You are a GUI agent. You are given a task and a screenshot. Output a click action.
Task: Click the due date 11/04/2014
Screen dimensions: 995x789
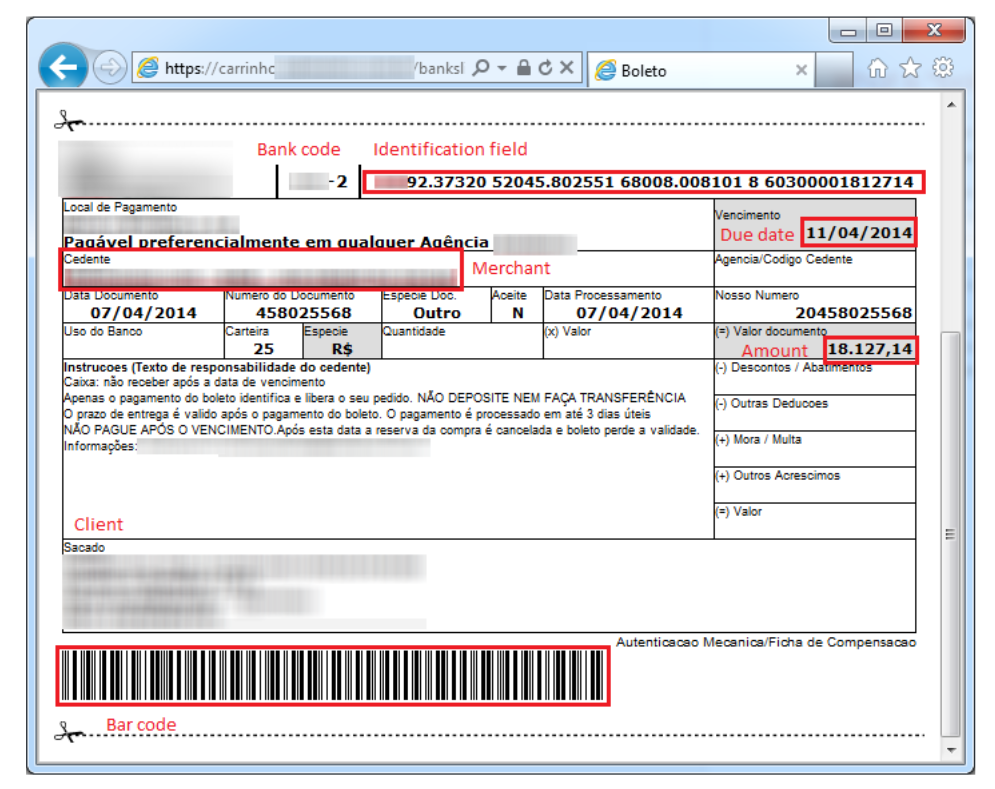859,232
